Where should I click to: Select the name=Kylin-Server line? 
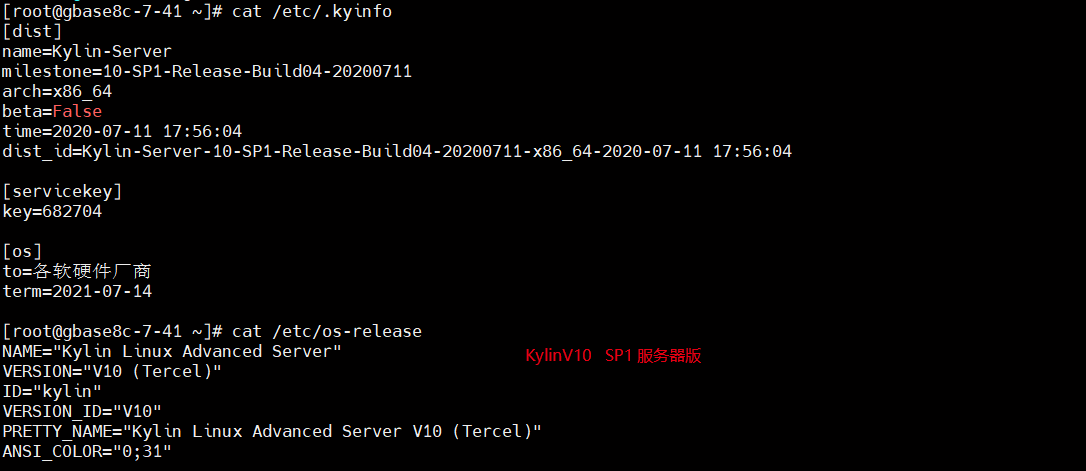click(x=87, y=51)
